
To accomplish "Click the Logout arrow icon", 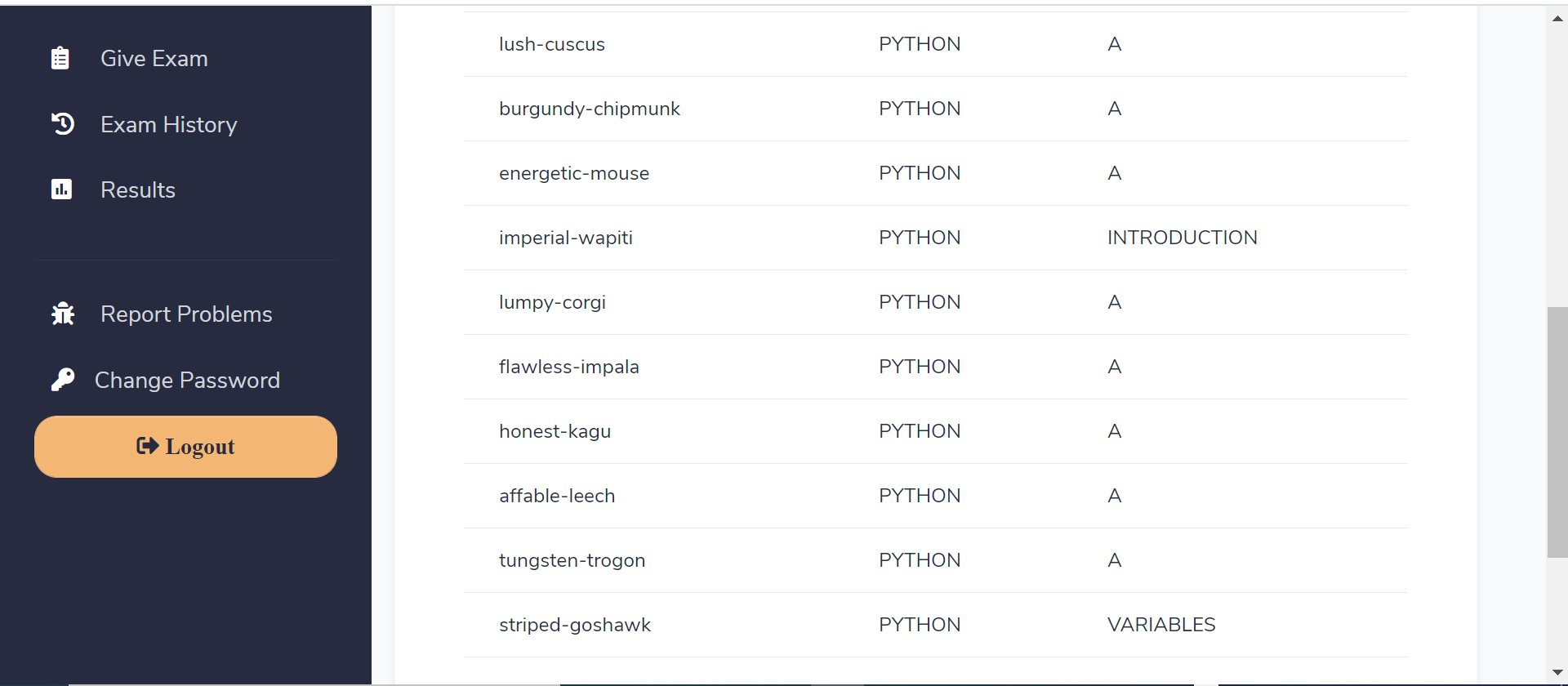I will pyautogui.click(x=147, y=446).
